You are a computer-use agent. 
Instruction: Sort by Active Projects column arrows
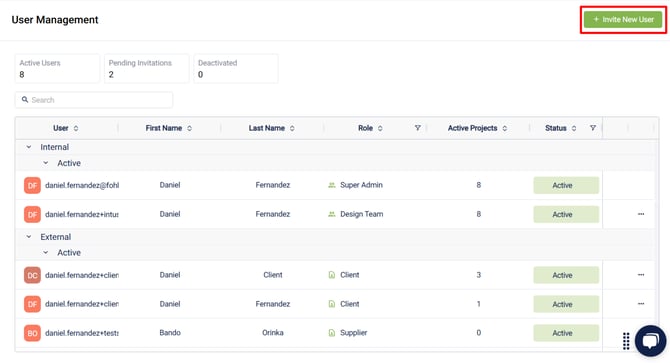tap(505, 128)
